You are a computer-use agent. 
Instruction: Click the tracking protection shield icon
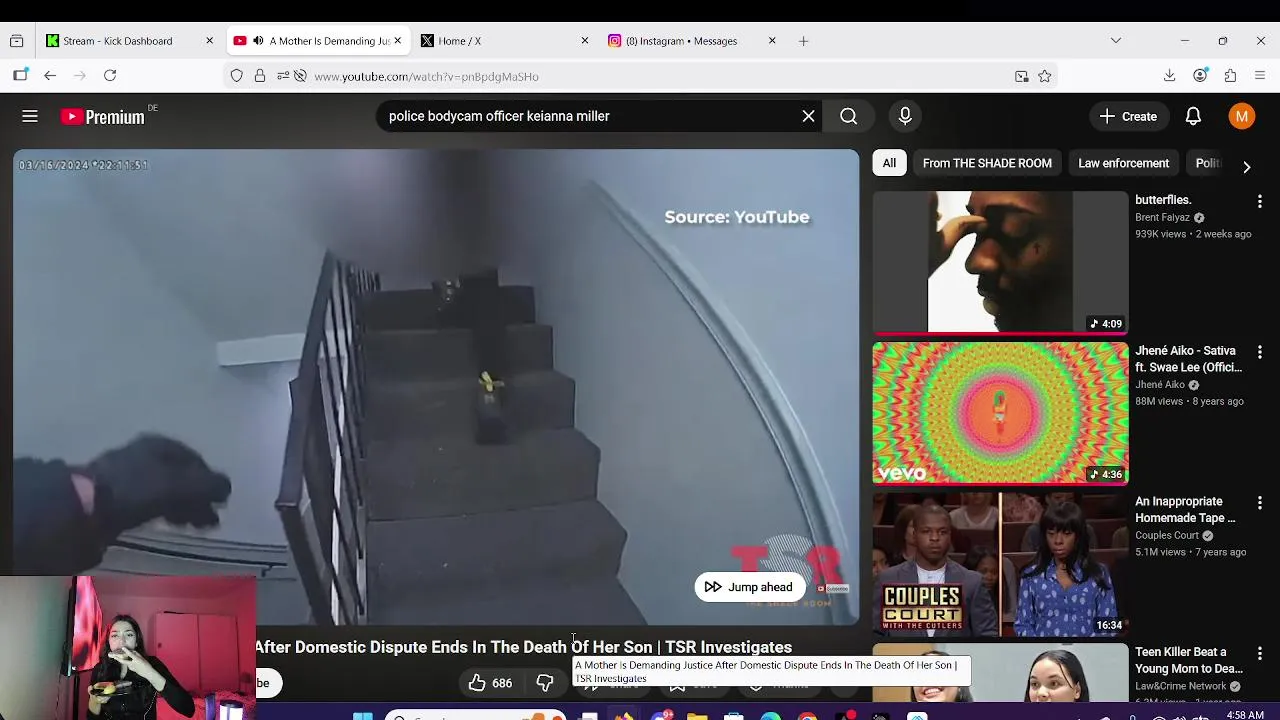(x=236, y=76)
